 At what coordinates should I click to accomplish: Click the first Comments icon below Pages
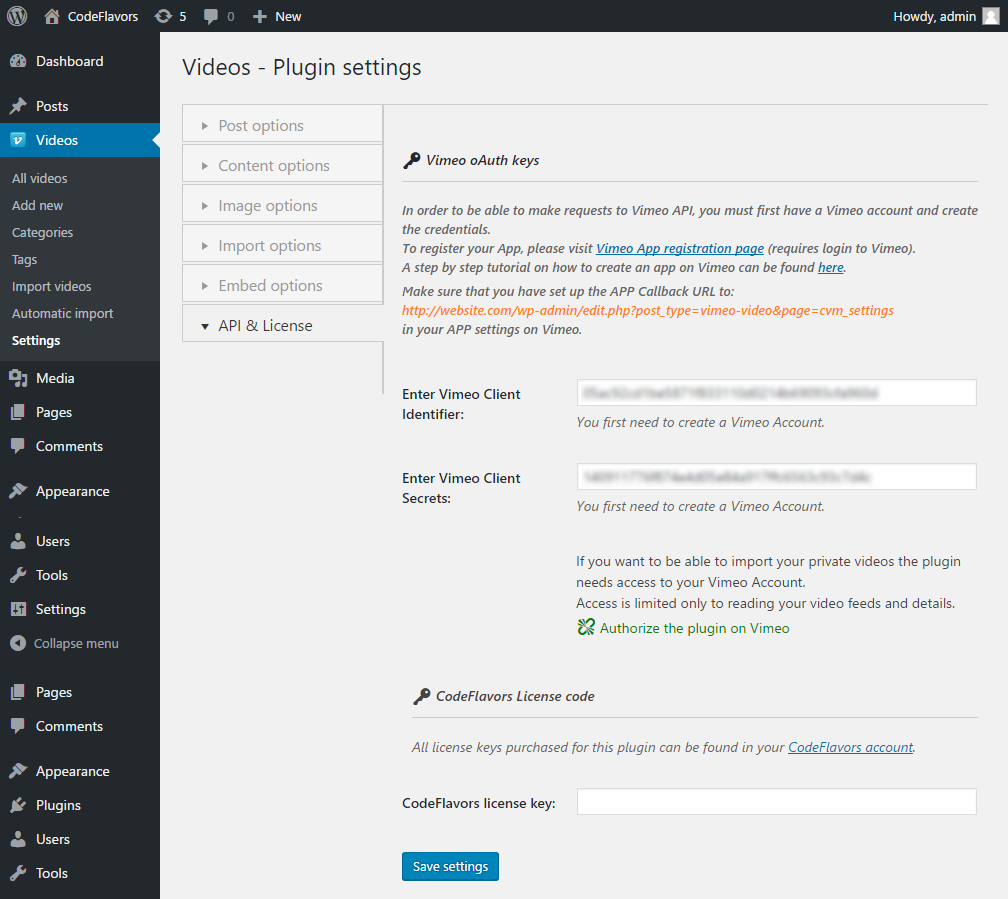click(x=18, y=446)
